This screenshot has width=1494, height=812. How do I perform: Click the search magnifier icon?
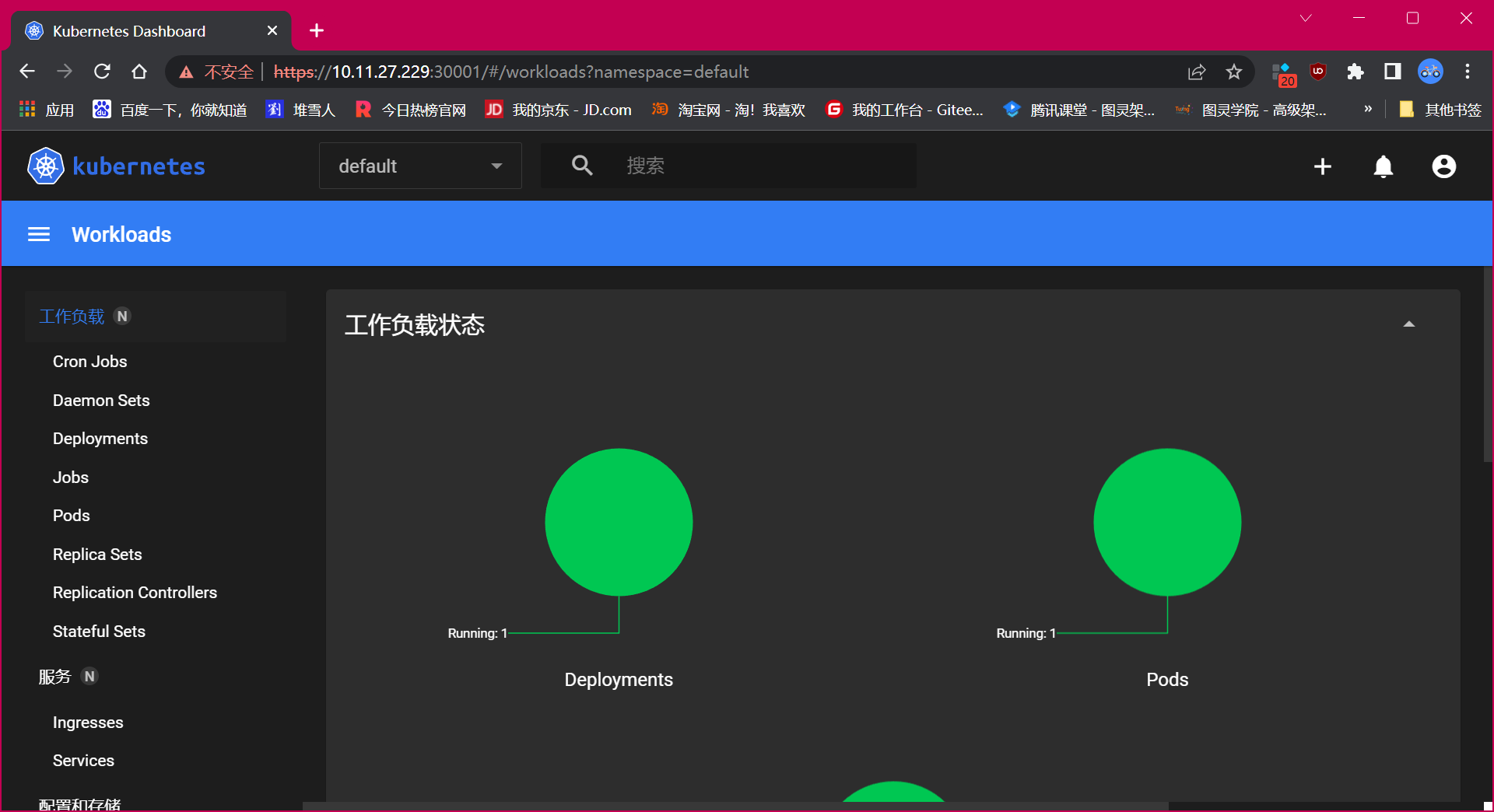pos(582,165)
